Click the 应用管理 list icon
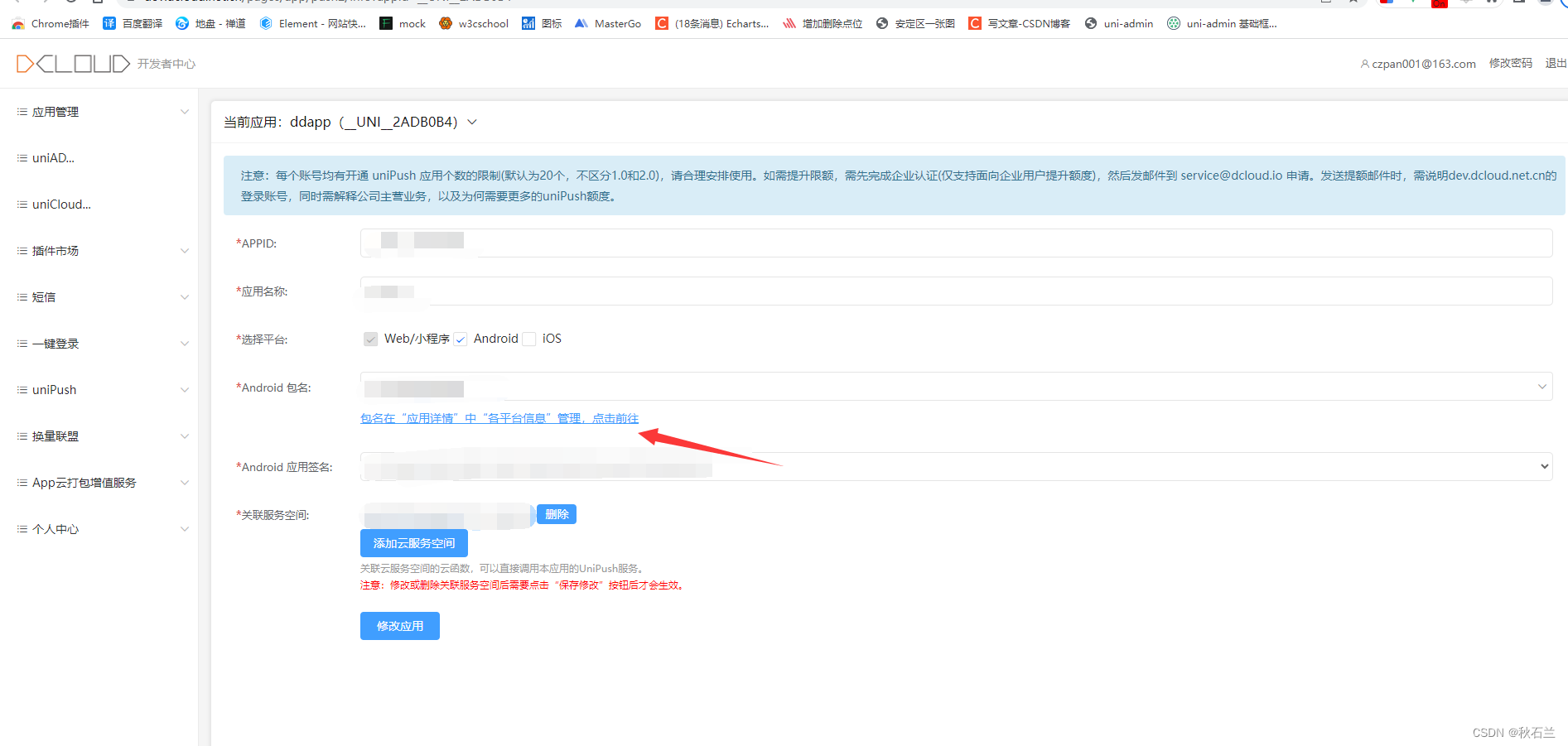Viewport: 1568px width, 746px height. pyautogui.click(x=22, y=112)
